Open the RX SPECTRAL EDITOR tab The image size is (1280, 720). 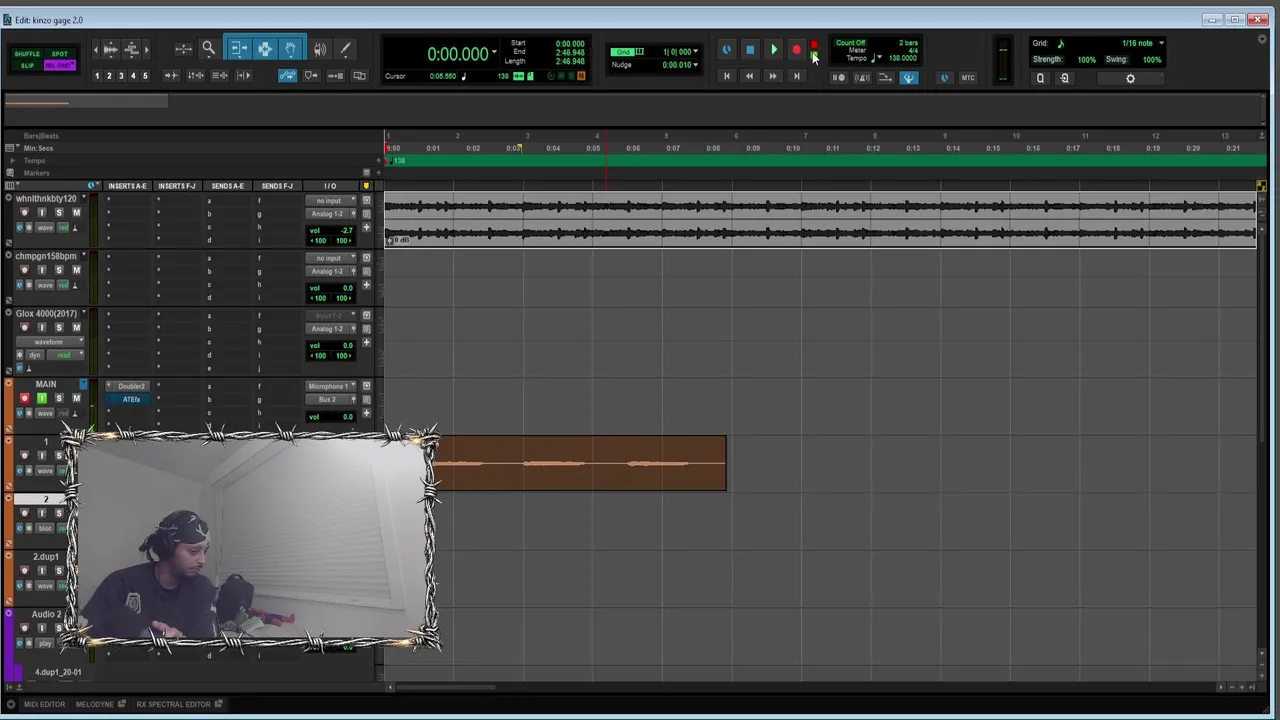pyautogui.click(x=179, y=704)
